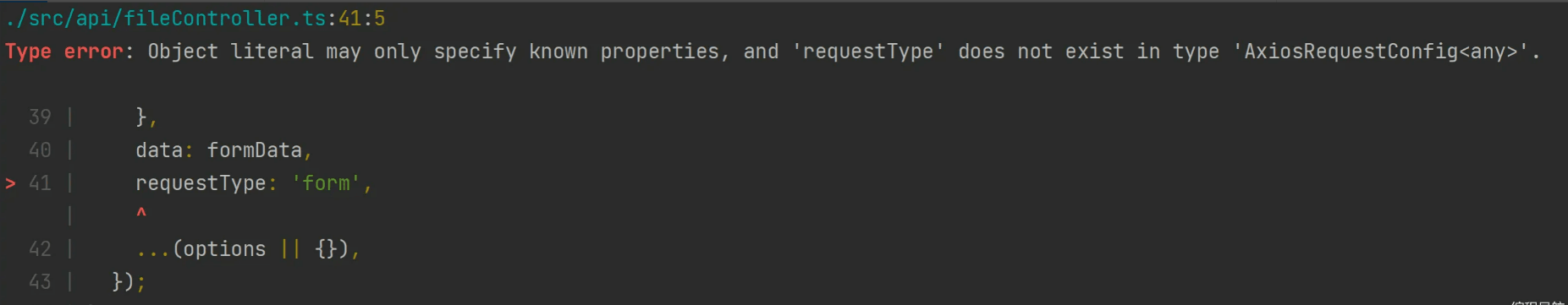1568x305 pixels.
Task: Click the red arrow marker beside line 41
Action: click(x=10, y=183)
